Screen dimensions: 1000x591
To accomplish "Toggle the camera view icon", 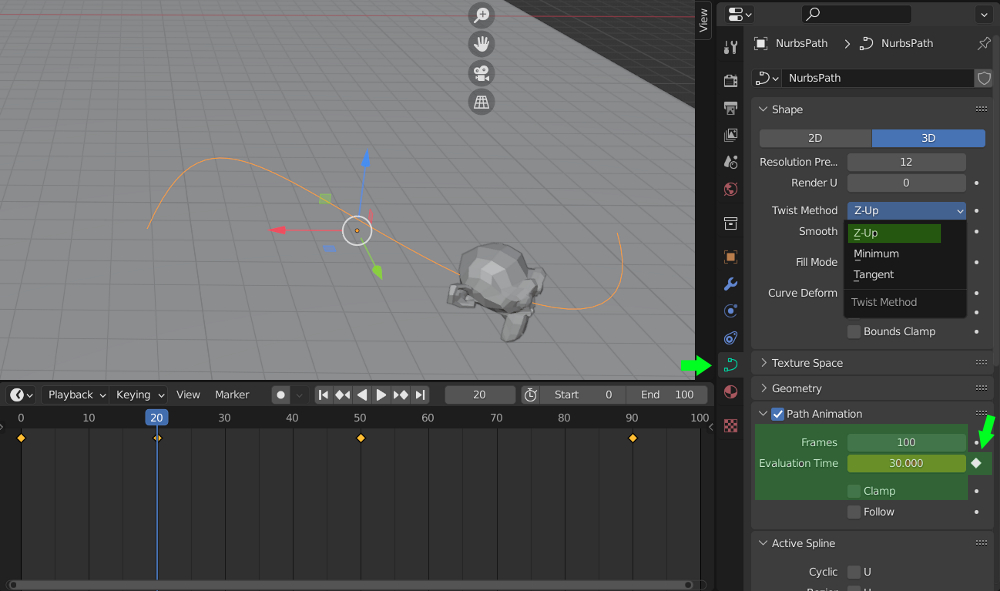I will coord(482,73).
